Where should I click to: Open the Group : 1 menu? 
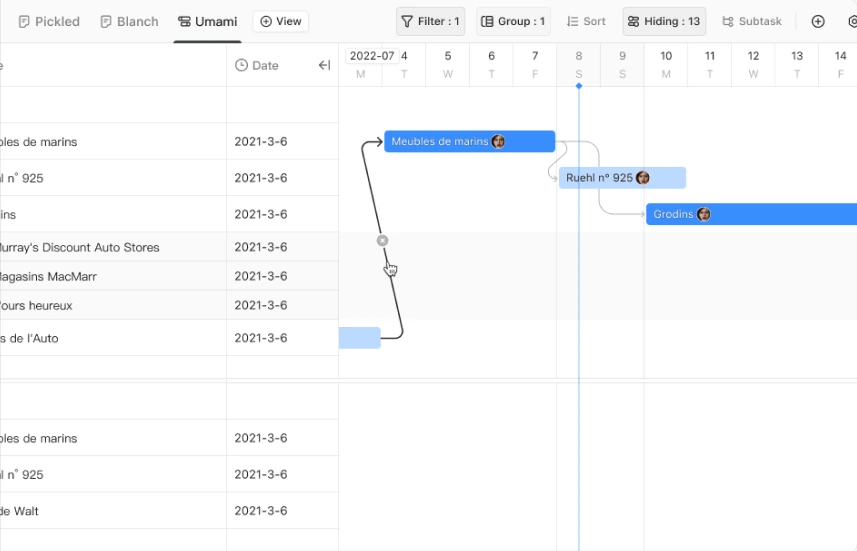coord(513,21)
